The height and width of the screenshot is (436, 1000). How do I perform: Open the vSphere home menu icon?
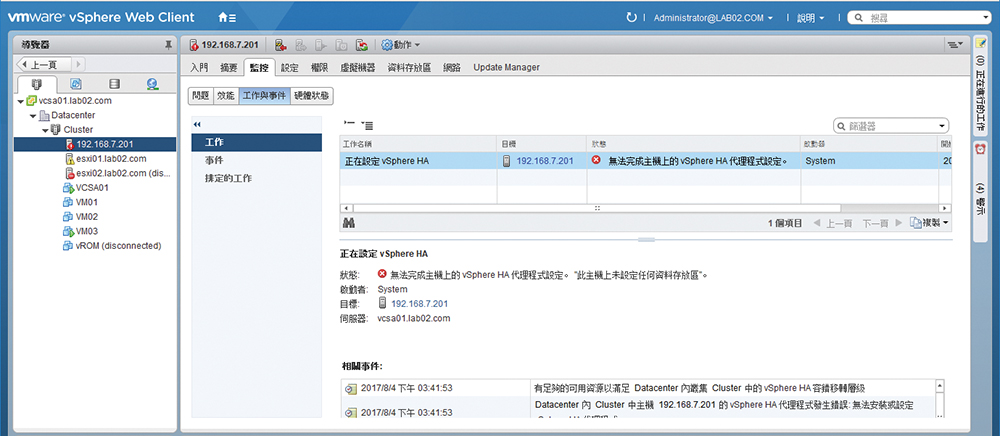(x=227, y=18)
